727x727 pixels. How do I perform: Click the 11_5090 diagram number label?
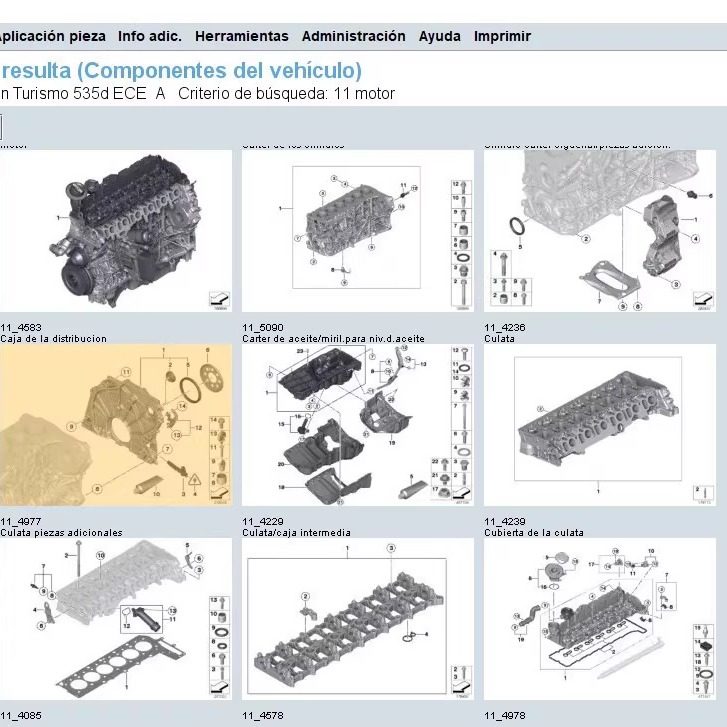263,327
